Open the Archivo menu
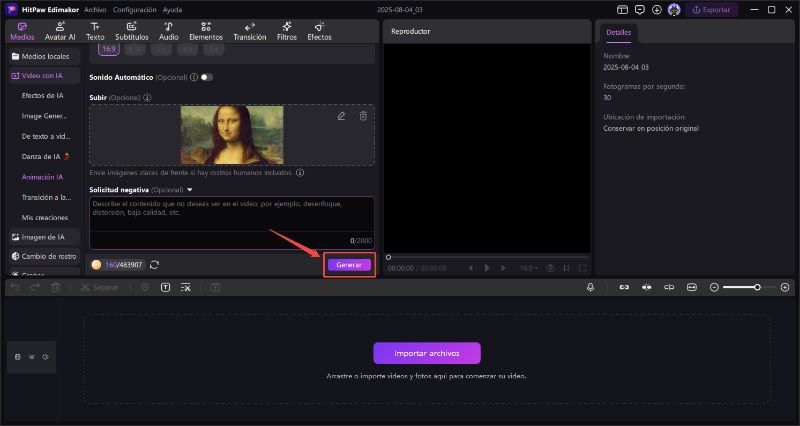The image size is (800, 426). 95,10
